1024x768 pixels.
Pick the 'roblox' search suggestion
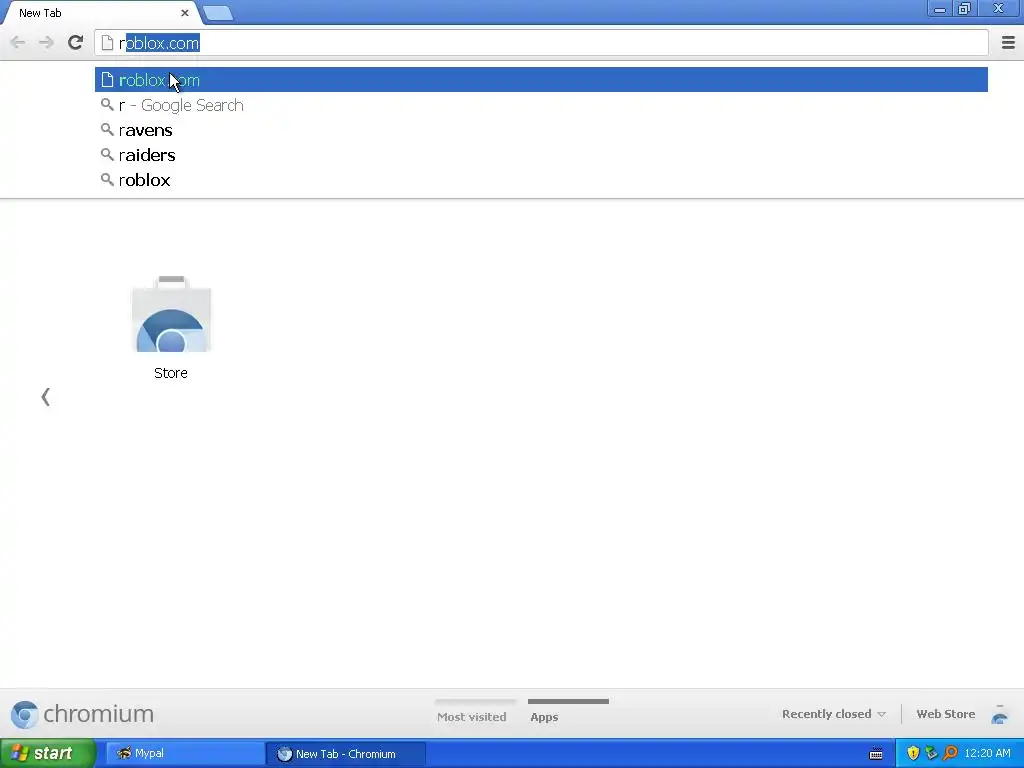coord(541,180)
